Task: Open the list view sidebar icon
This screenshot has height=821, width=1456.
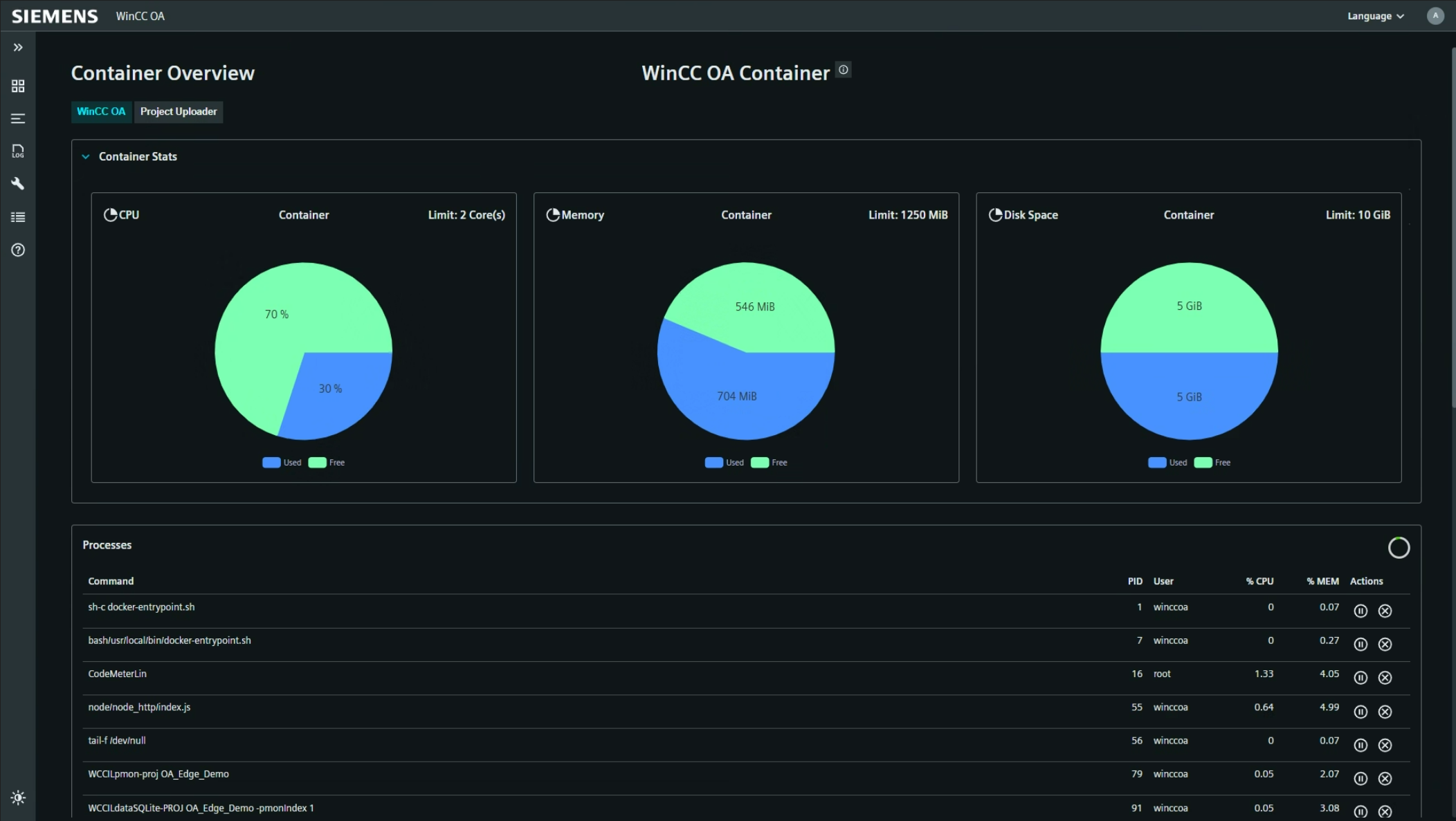Action: click(x=18, y=217)
